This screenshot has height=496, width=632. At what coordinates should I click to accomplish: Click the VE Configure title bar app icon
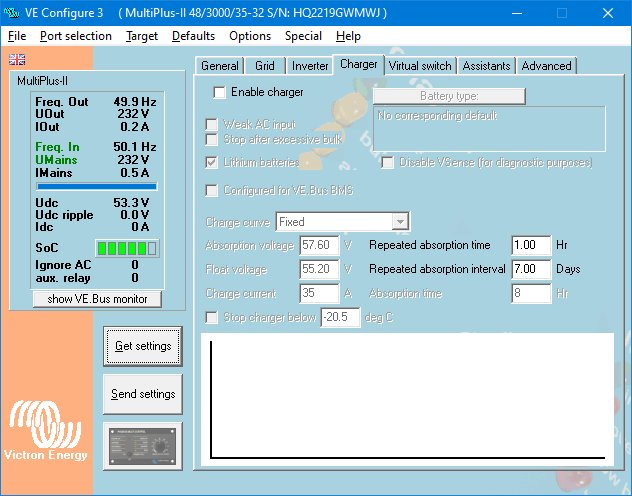(x=11, y=13)
